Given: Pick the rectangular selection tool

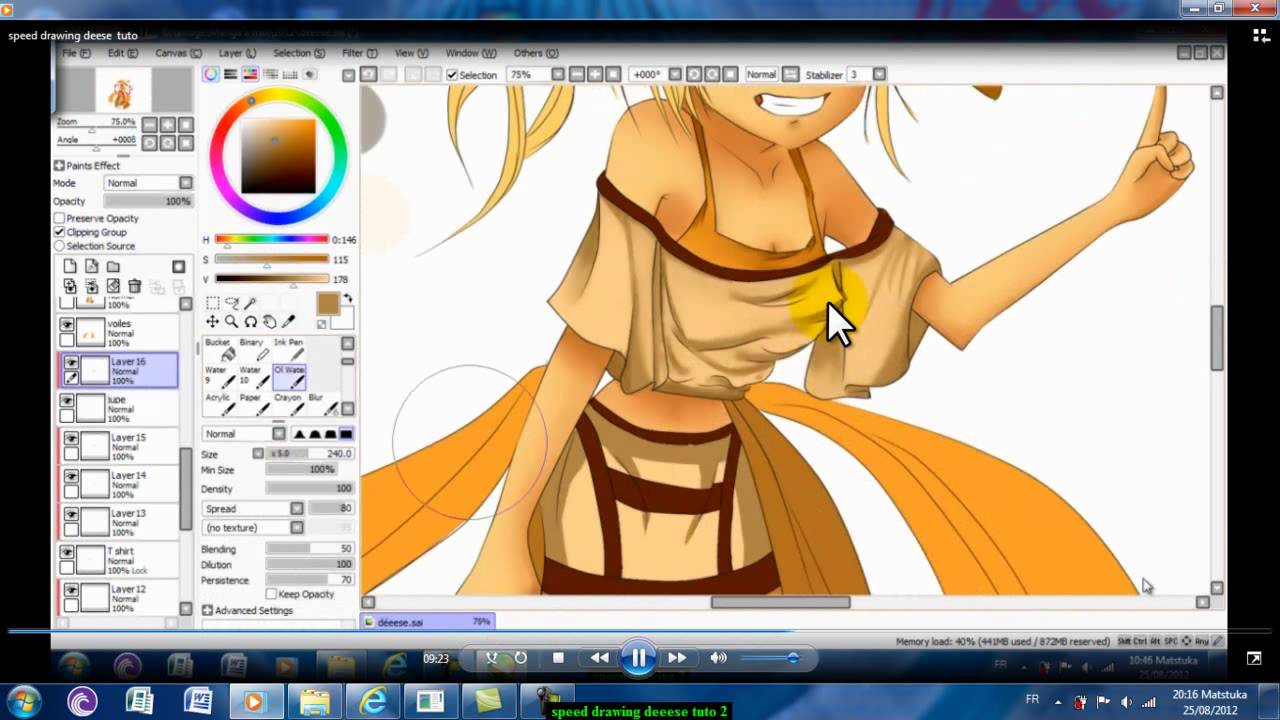Looking at the screenshot, I should tap(213, 303).
